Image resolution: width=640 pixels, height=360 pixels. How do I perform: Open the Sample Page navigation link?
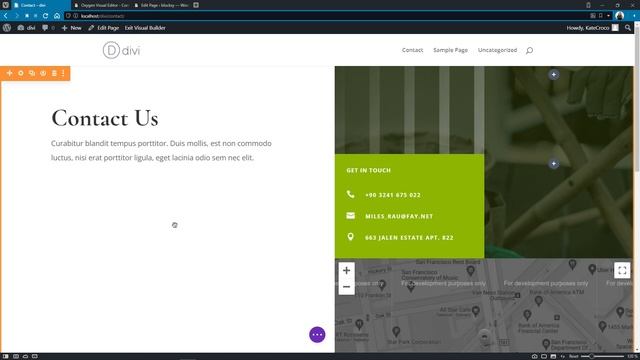[x=450, y=50]
